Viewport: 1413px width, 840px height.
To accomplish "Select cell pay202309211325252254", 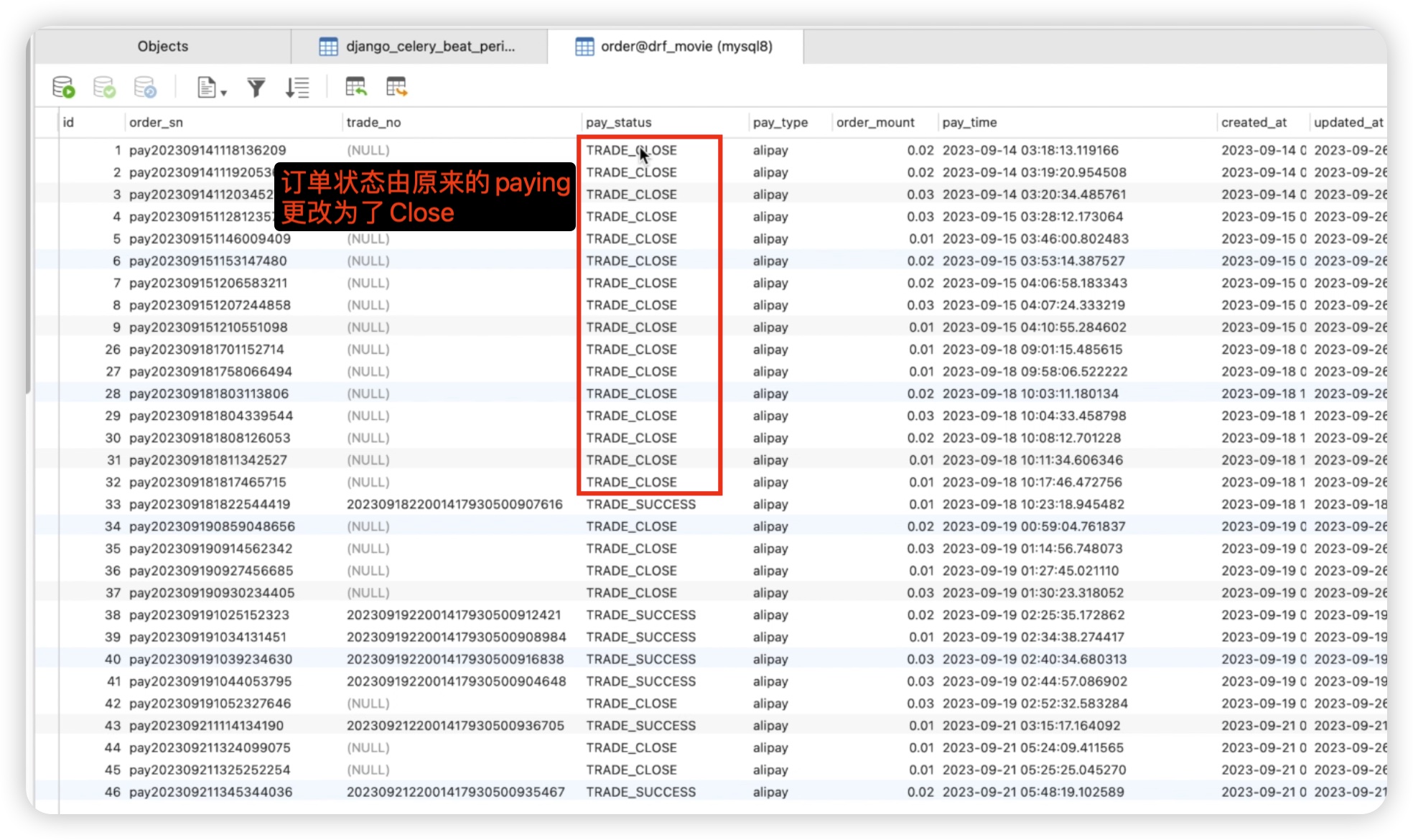I will pyautogui.click(x=210, y=770).
